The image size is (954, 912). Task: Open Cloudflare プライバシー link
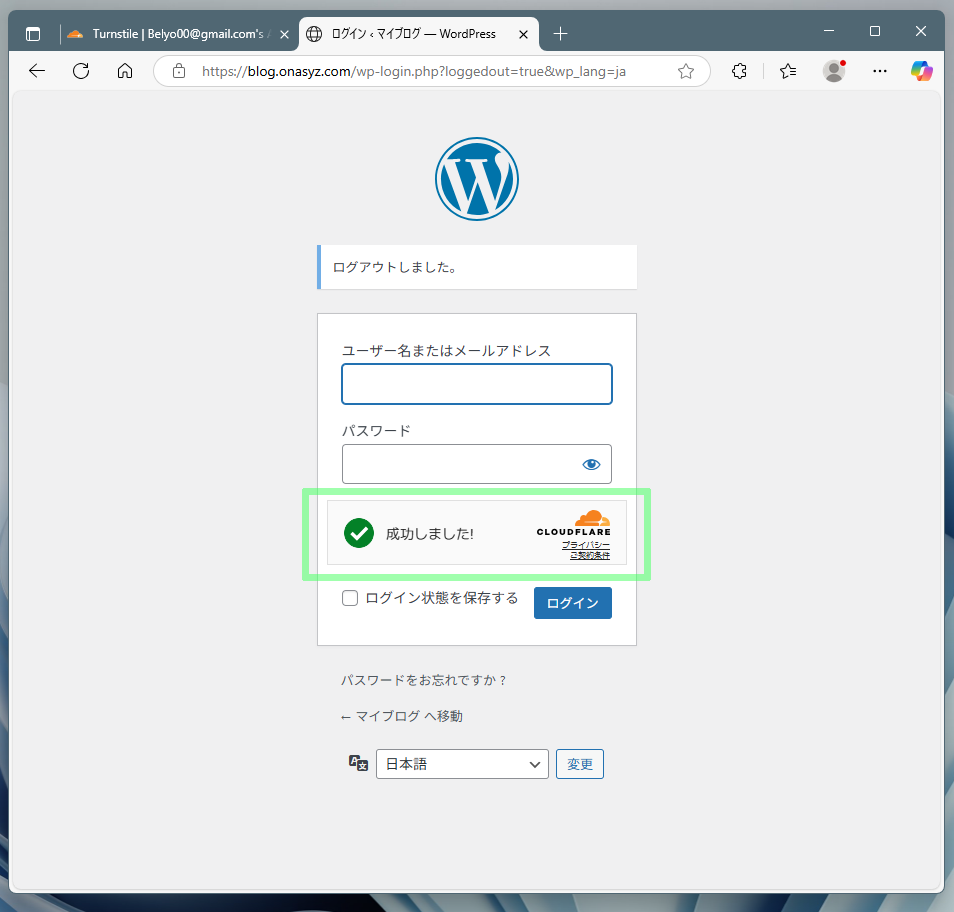point(585,545)
